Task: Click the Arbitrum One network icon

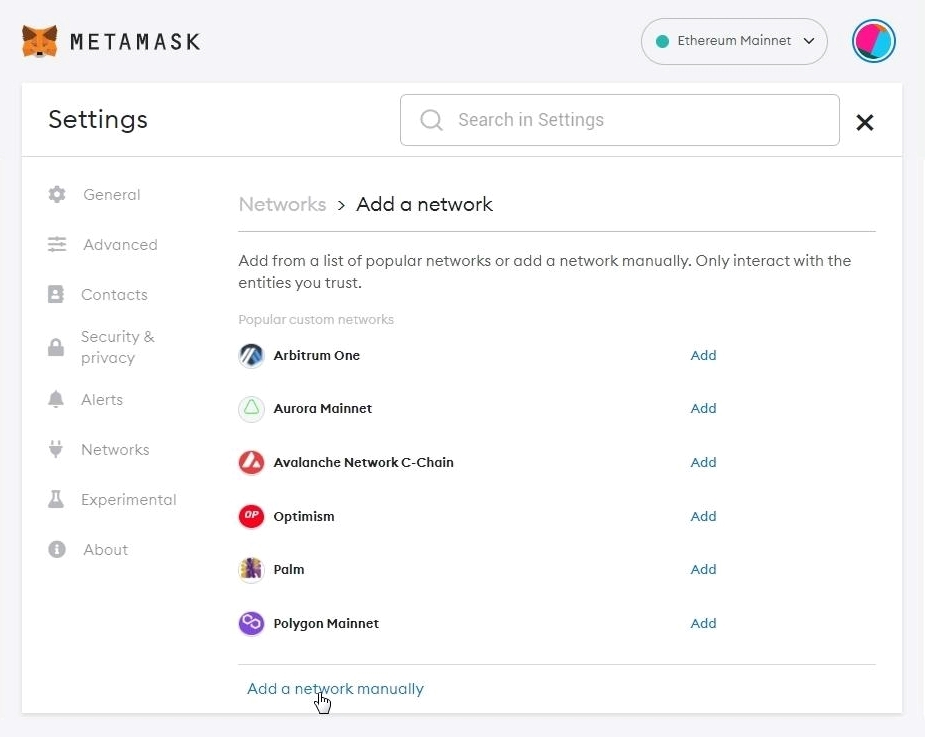Action: click(x=251, y=355)
